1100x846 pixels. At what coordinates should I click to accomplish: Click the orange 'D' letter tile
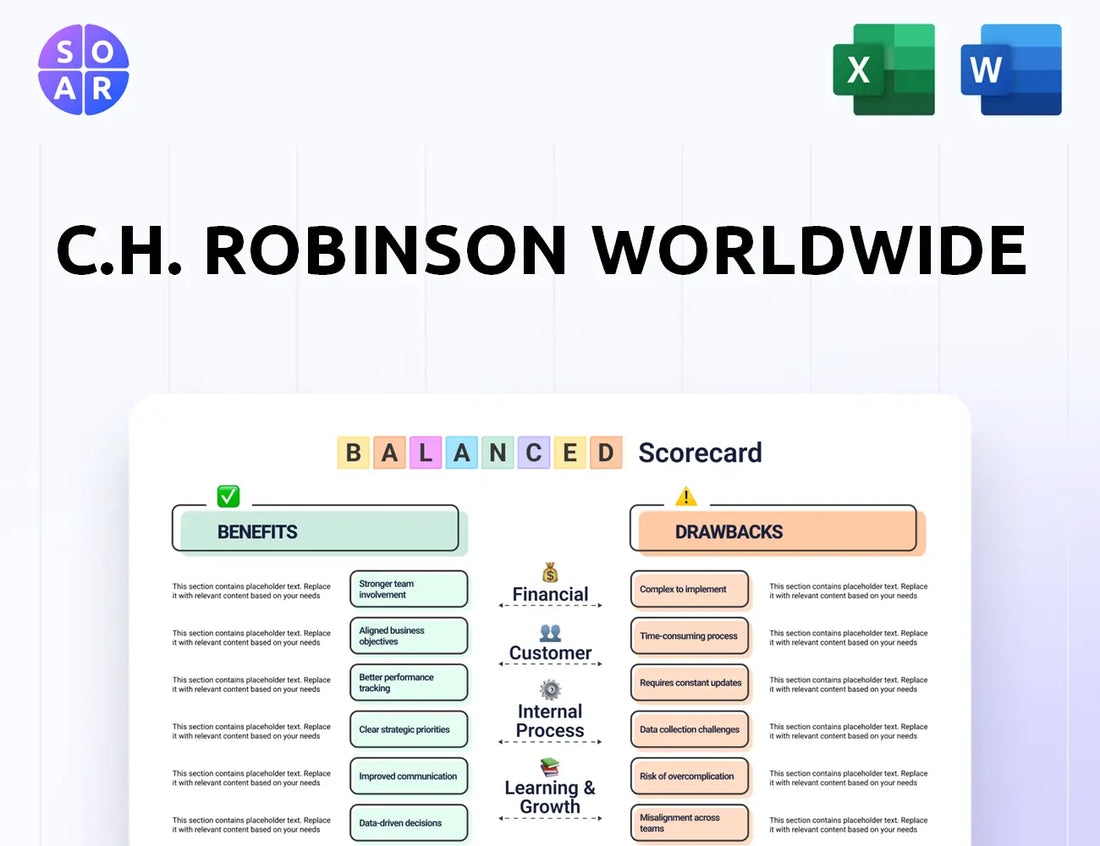[x=605, y=452]
